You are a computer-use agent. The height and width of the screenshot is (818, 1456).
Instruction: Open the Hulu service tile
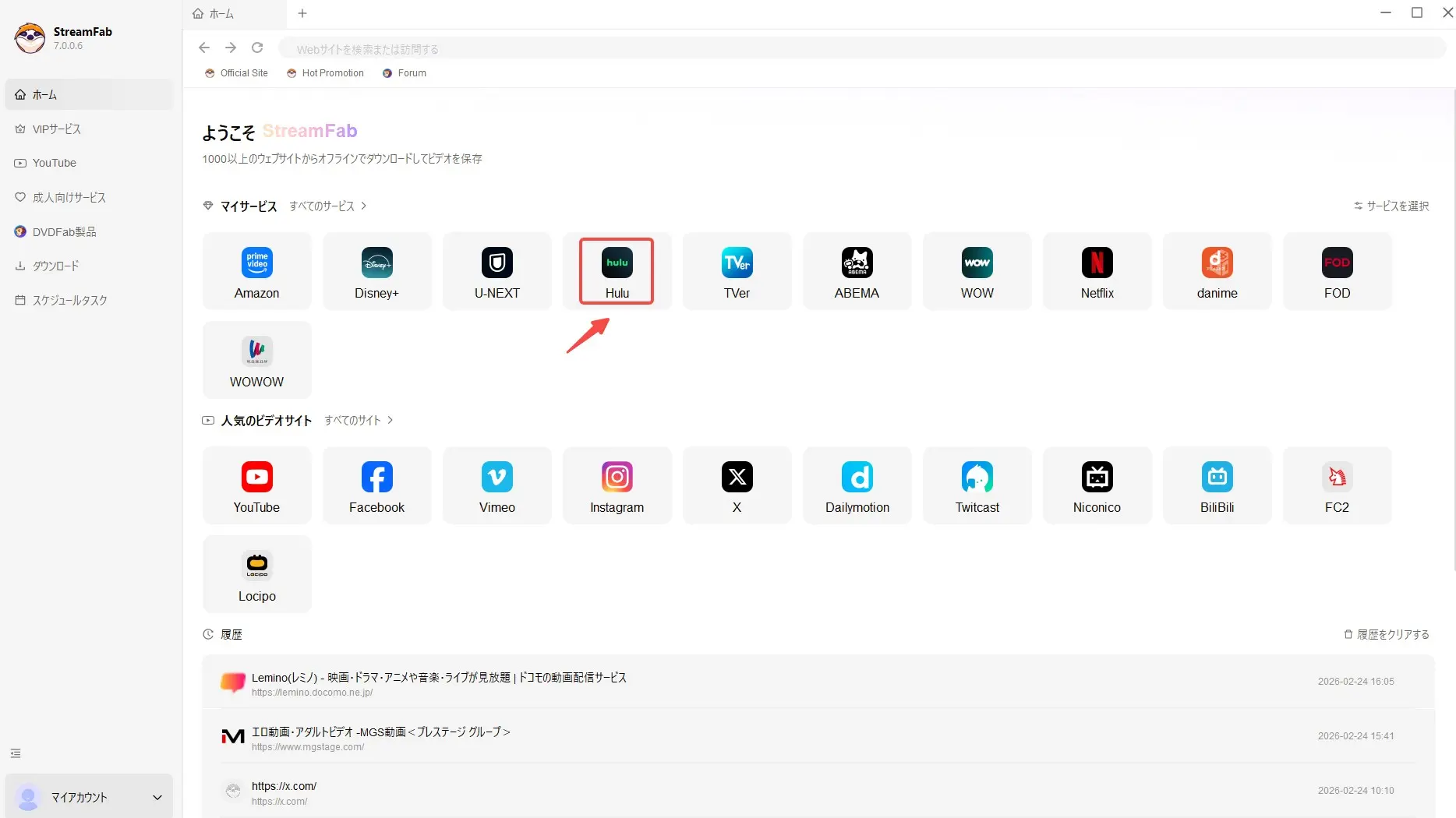[x=617, y=271]
